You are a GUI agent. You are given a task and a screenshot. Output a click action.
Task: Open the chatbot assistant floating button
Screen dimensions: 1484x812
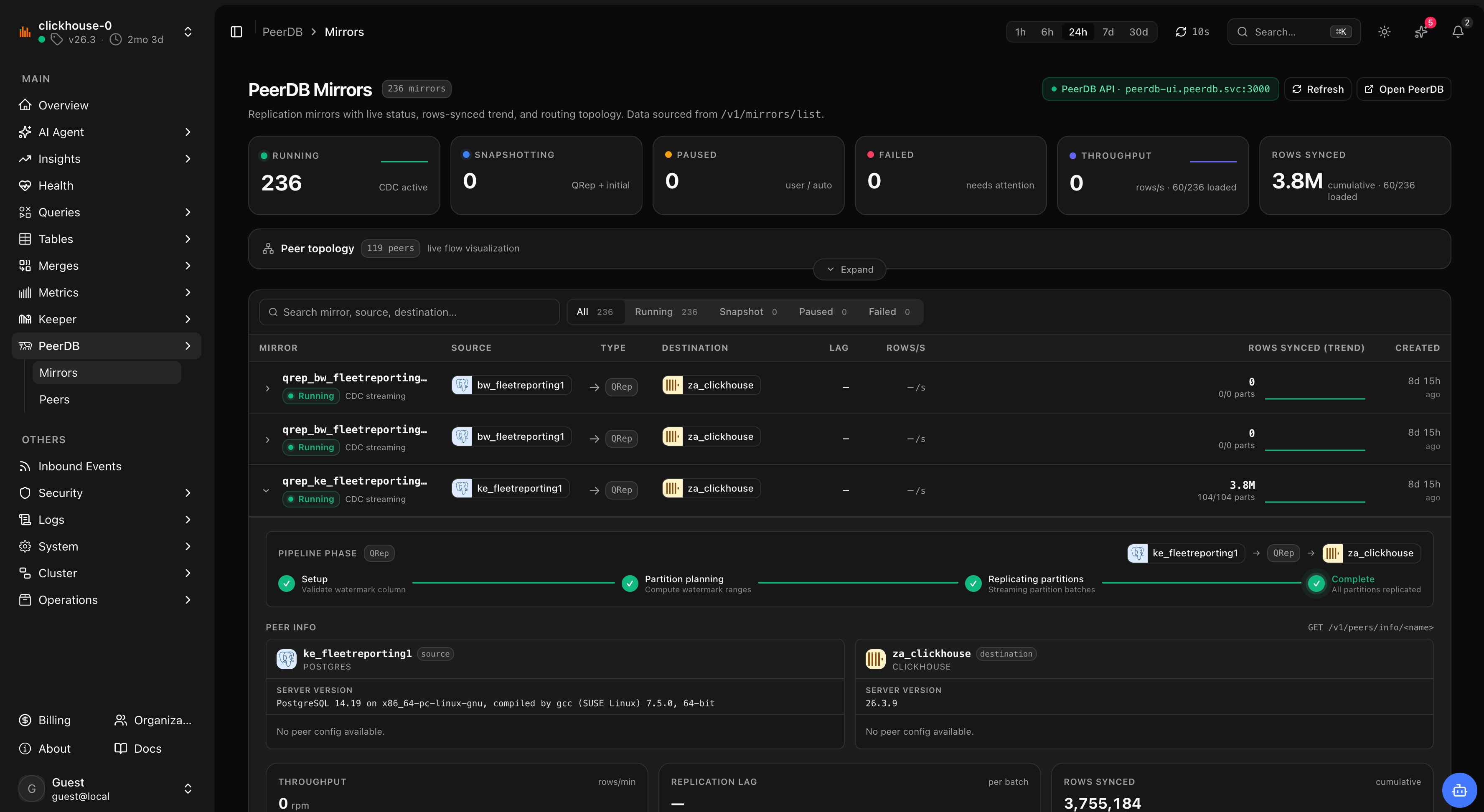point(1459,790)
